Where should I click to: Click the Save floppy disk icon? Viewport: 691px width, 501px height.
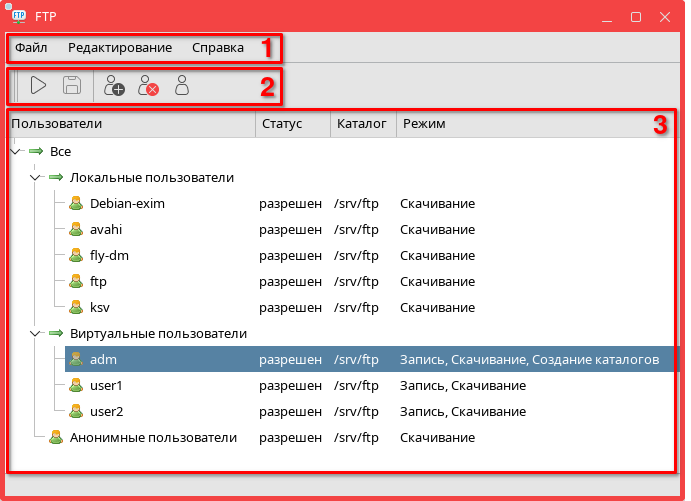(x=72, y=86)
